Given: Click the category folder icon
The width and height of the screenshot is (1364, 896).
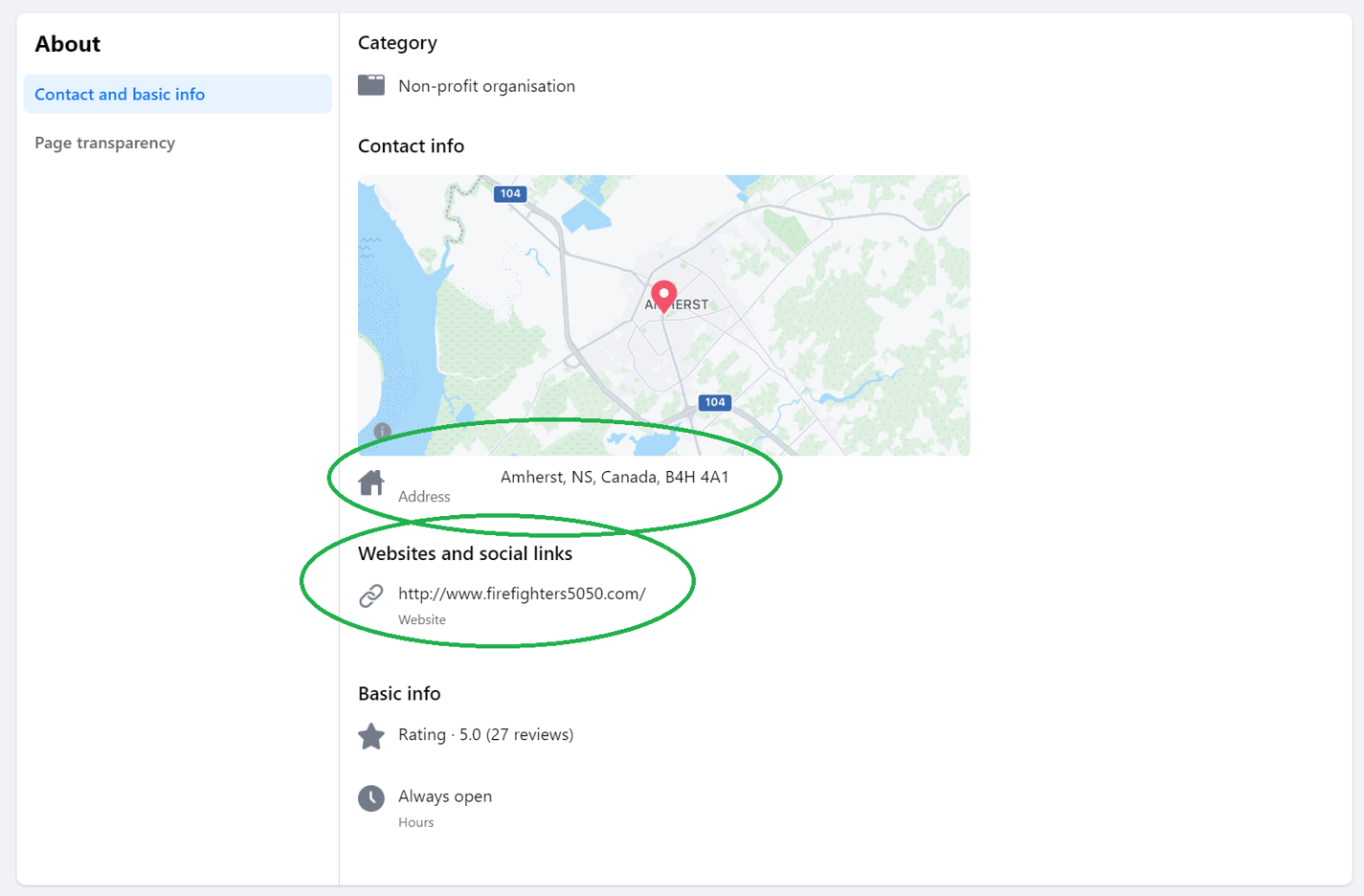Looking at the screenshot, I should coord(371,85).
